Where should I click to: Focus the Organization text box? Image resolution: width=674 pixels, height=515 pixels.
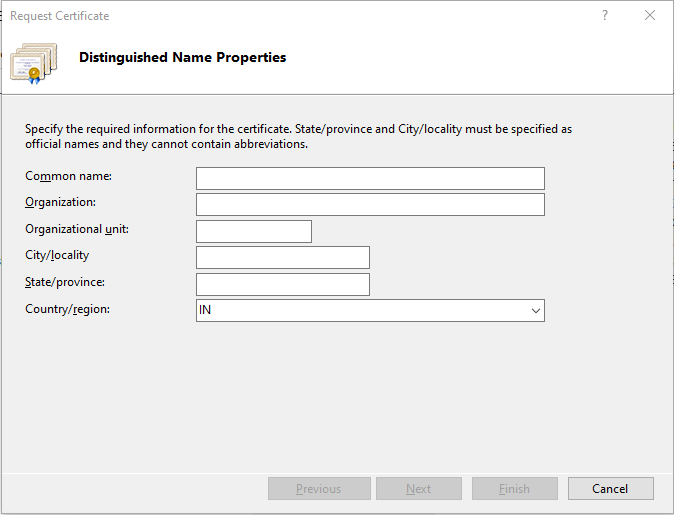370,205
